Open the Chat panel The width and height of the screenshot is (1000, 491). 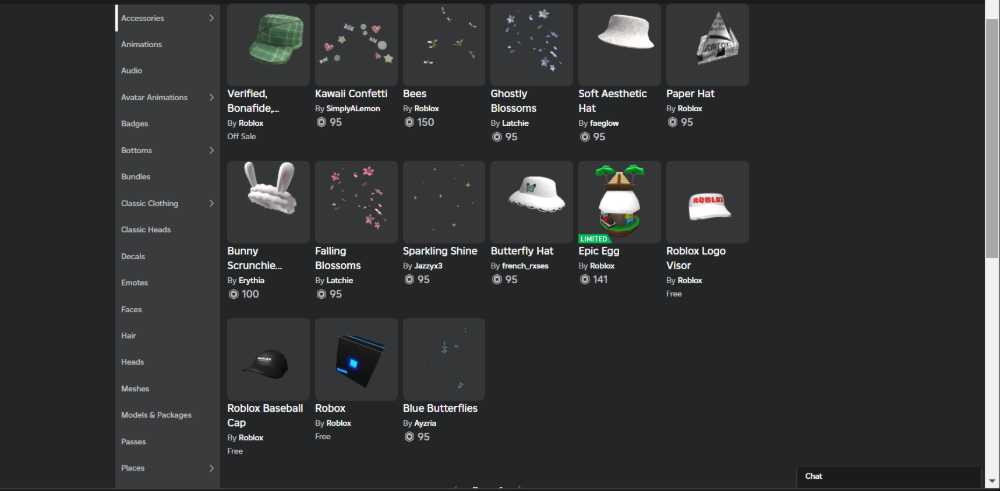click(888, 476)
